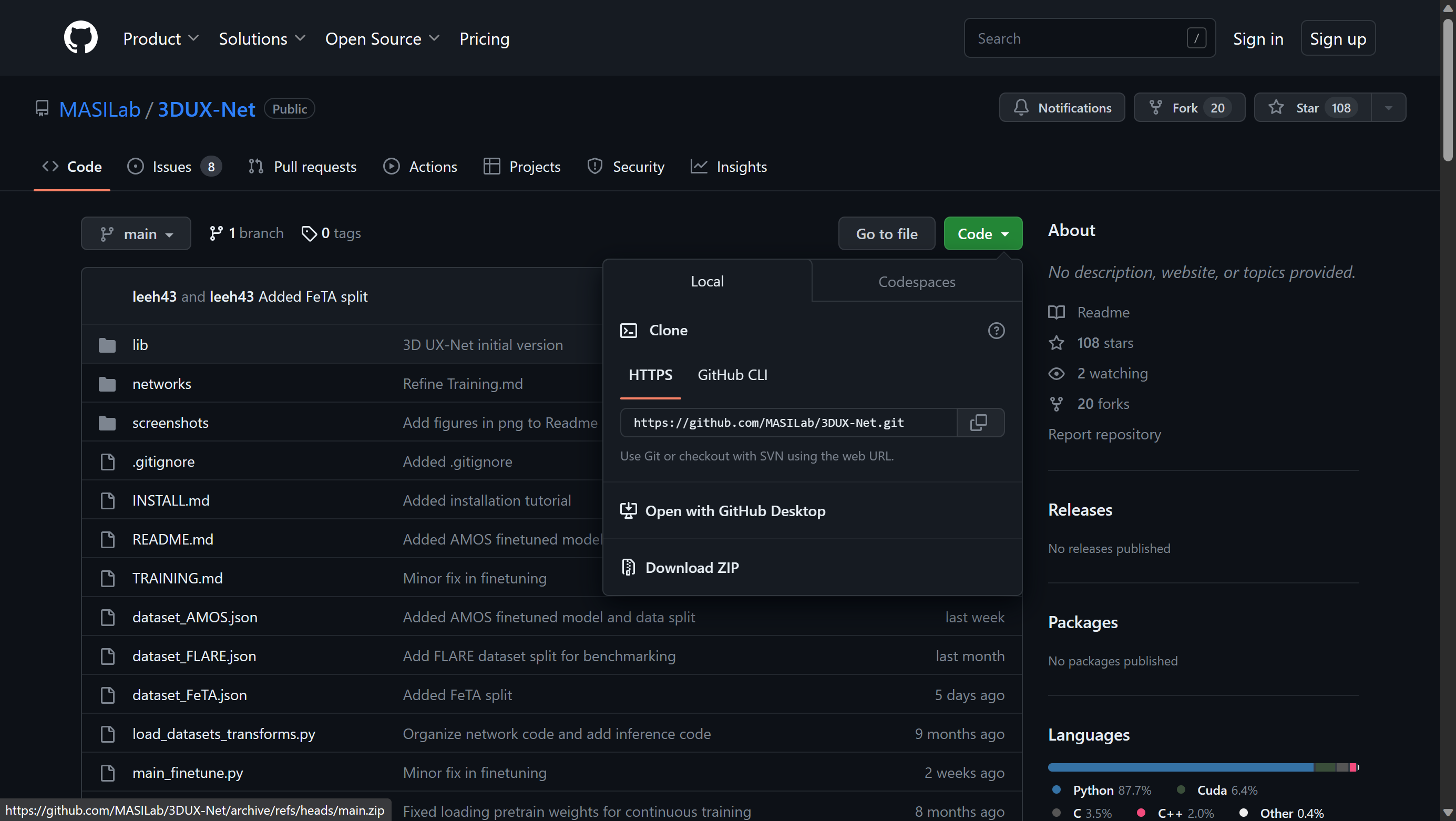Screen dimensions: 1456x821
Task: Open the Star lists dropdown arrow
Action: point(1388,107)
